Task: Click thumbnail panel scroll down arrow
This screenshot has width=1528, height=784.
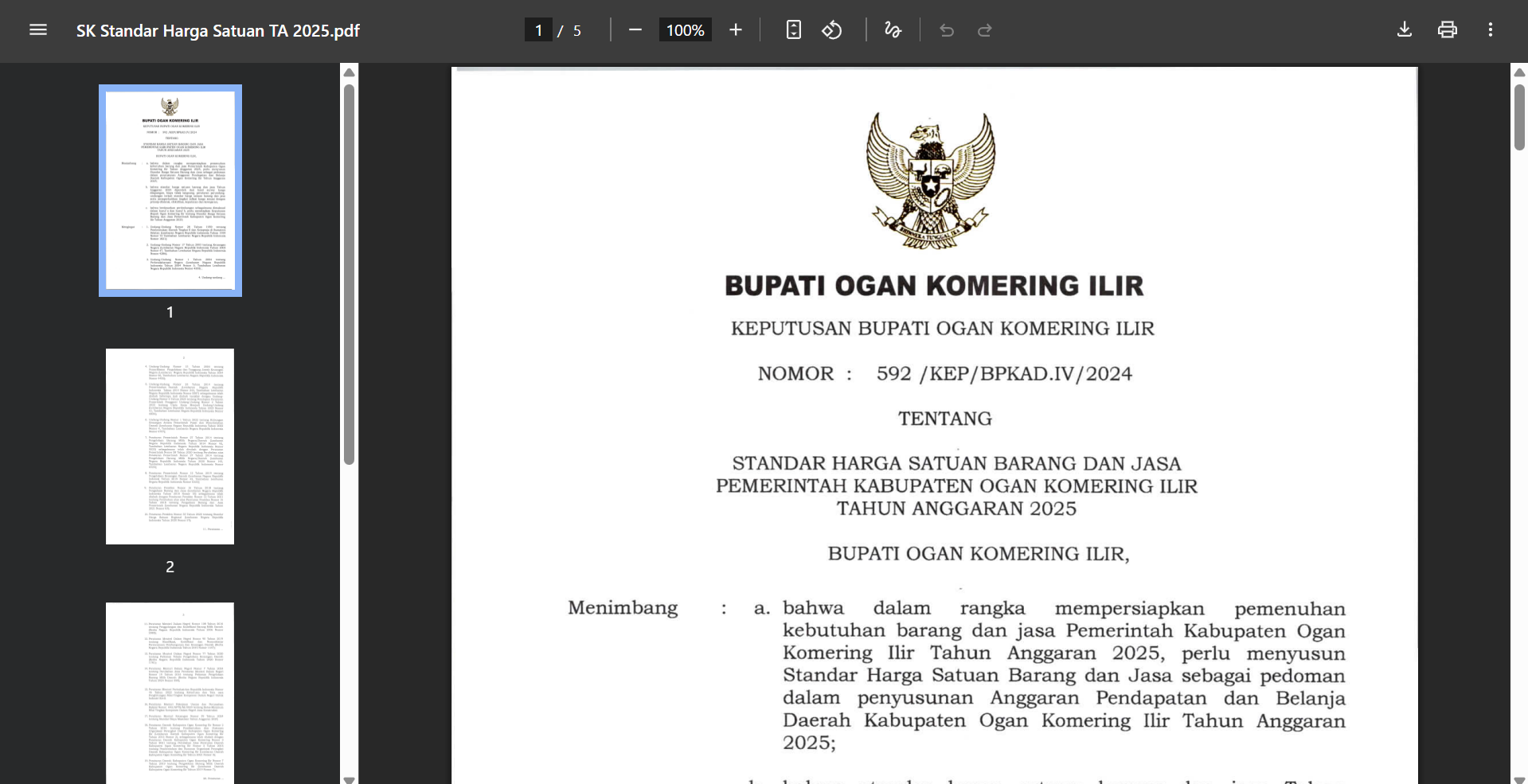Action: [349, 779]
